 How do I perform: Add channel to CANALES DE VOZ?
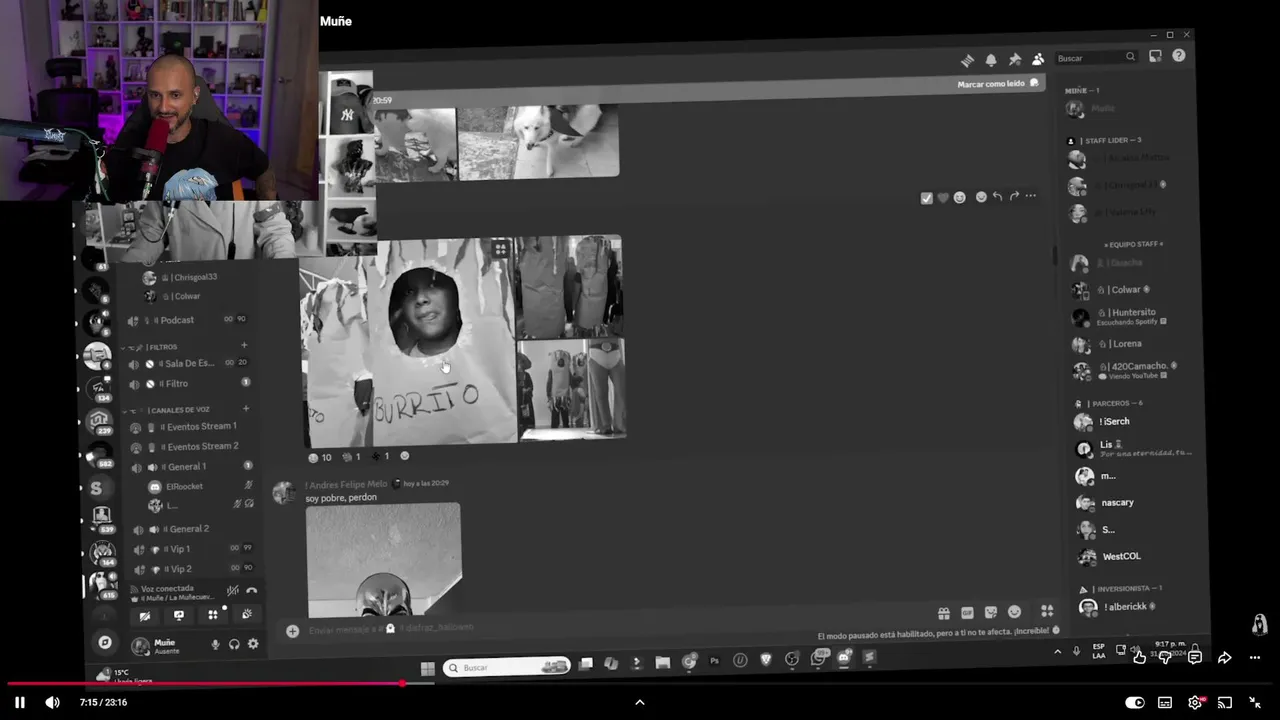click(246, 409)
